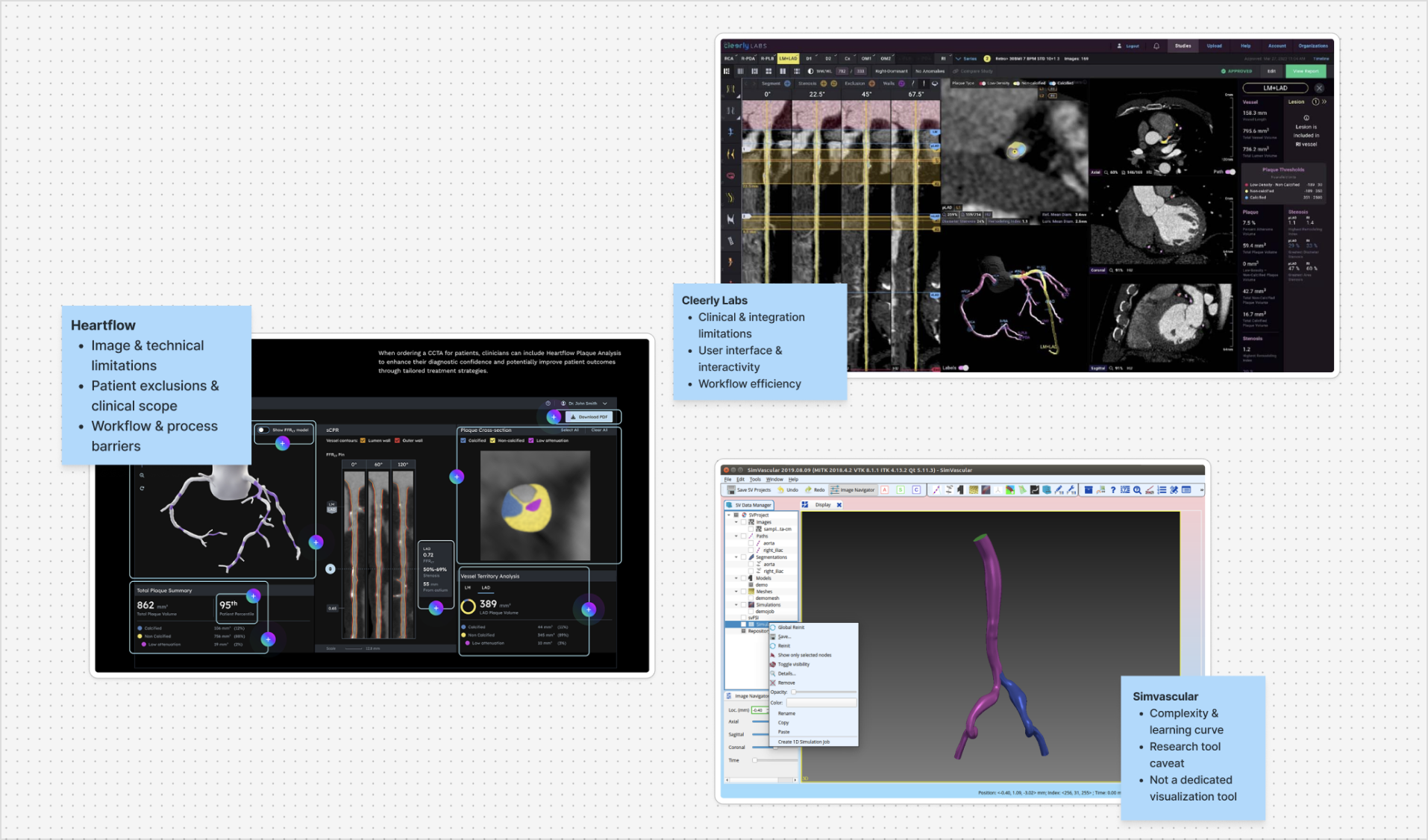Collapse the Meshes tree node in SimVascular
Image resolution: width=1428 pixels, height=840 pixels.
[x=736, y=592]
